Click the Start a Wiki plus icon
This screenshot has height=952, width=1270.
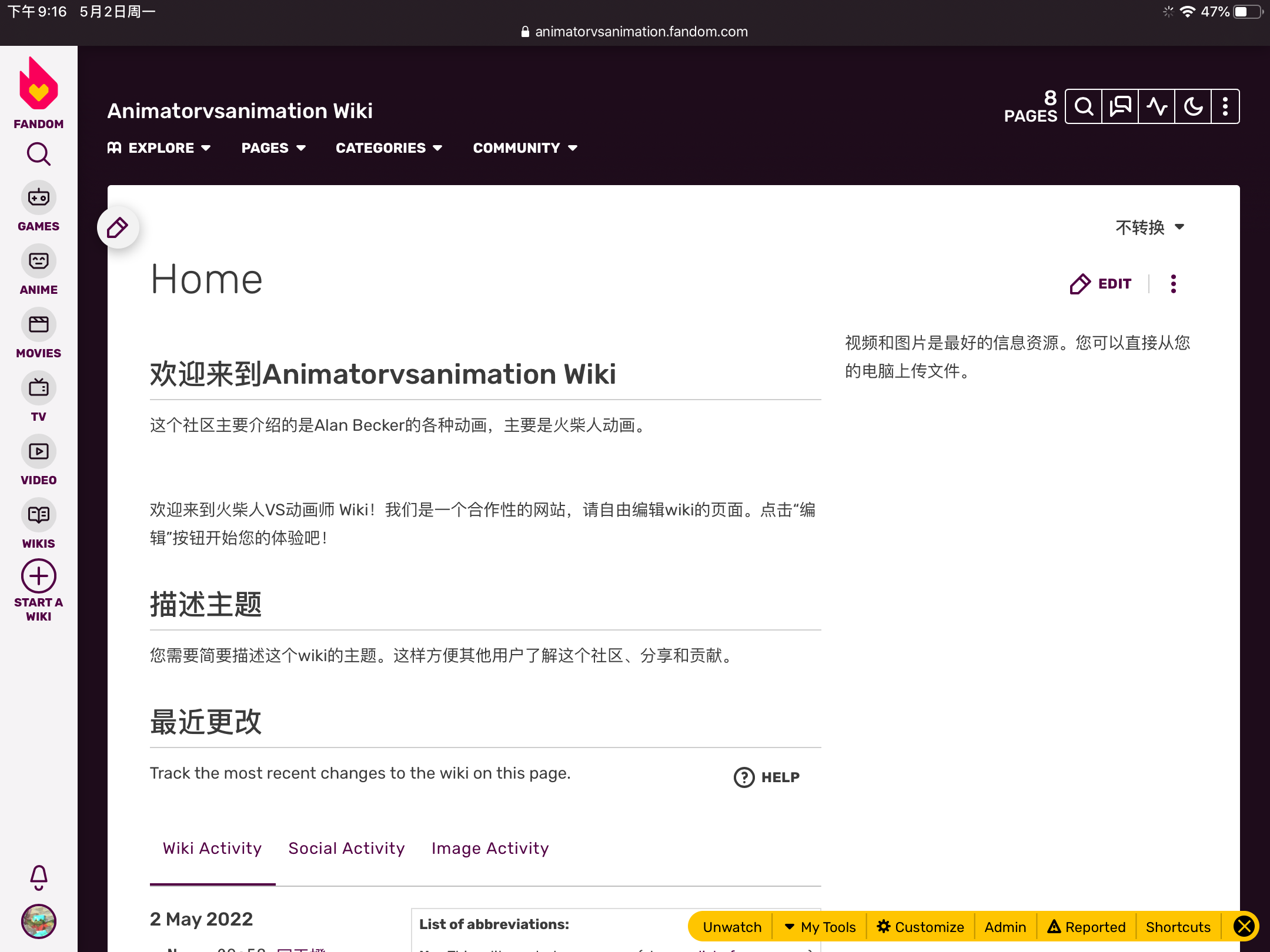(x=38, y=576)
